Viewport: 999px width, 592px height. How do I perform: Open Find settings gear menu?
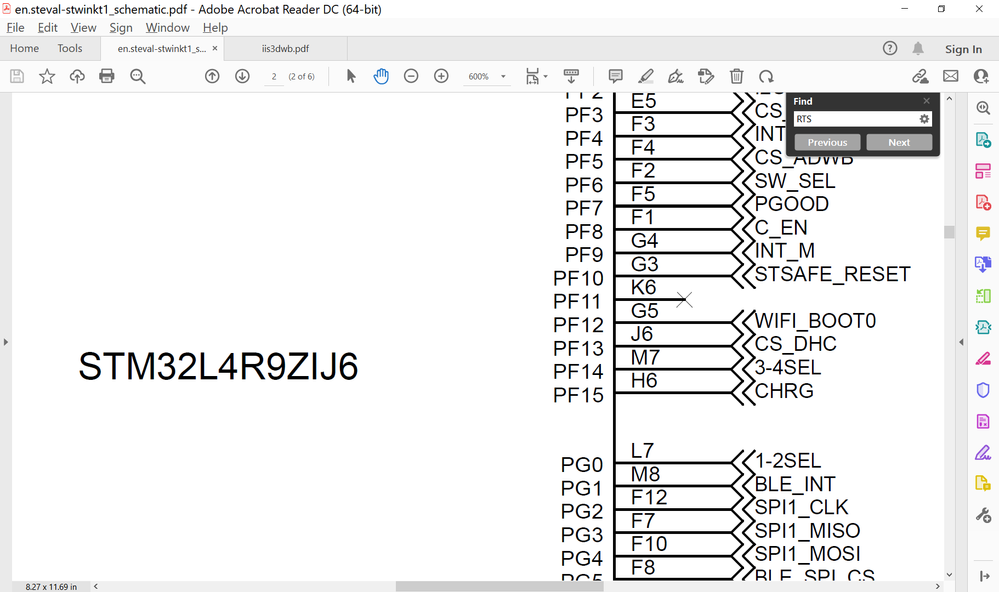(924, 119)
